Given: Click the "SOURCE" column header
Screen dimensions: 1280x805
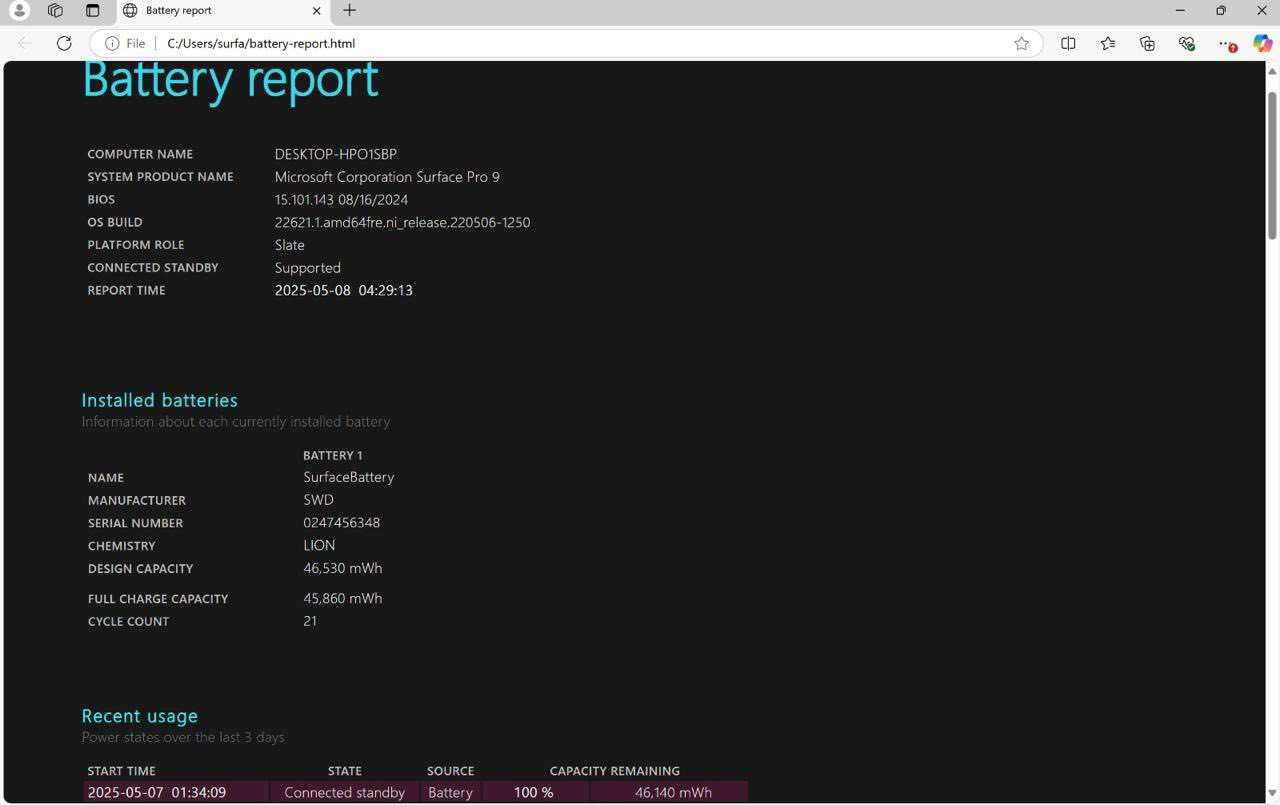Looking at the screenshot, I should (x=450, y=771).
